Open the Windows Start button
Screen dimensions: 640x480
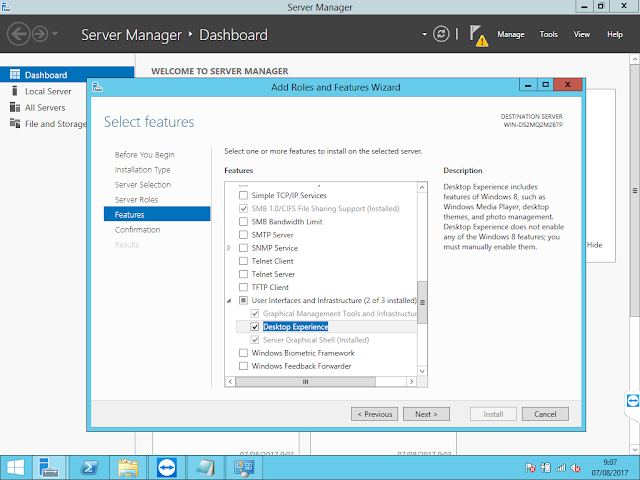pos(16,468)
